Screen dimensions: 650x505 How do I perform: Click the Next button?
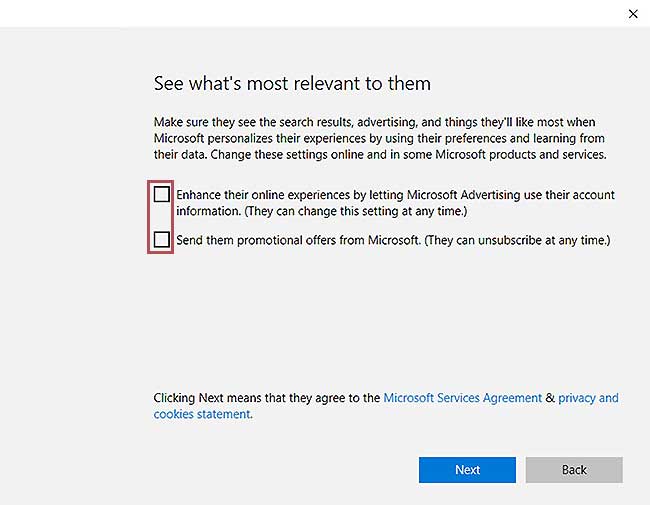pos(467,470)
